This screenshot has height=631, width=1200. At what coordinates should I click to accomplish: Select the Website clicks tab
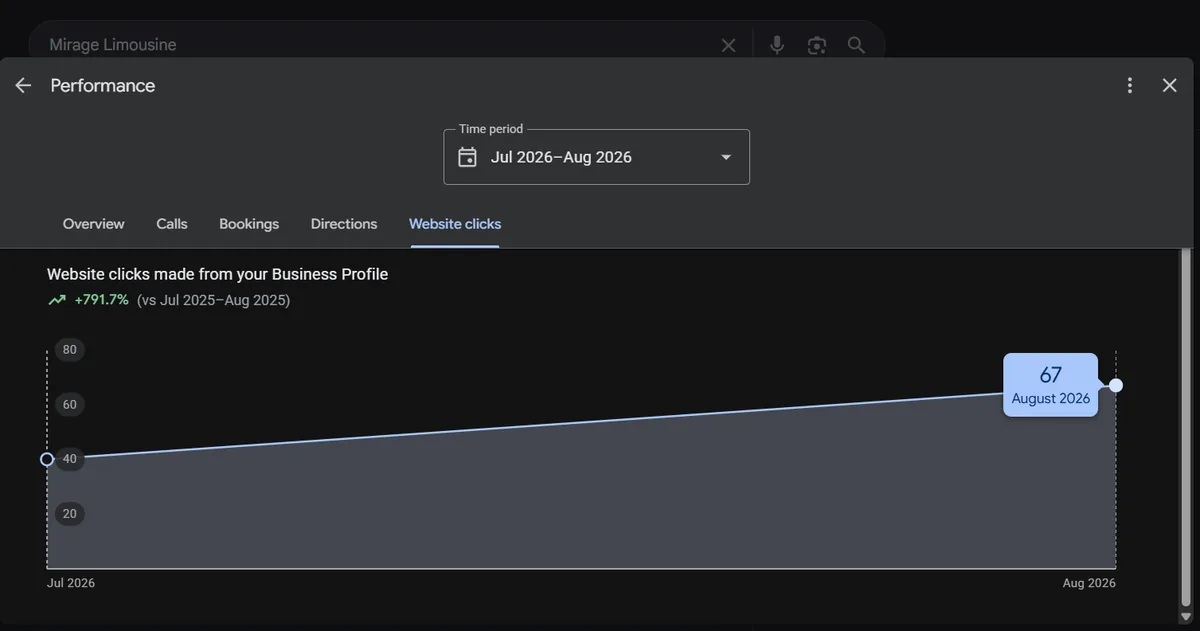455,224
